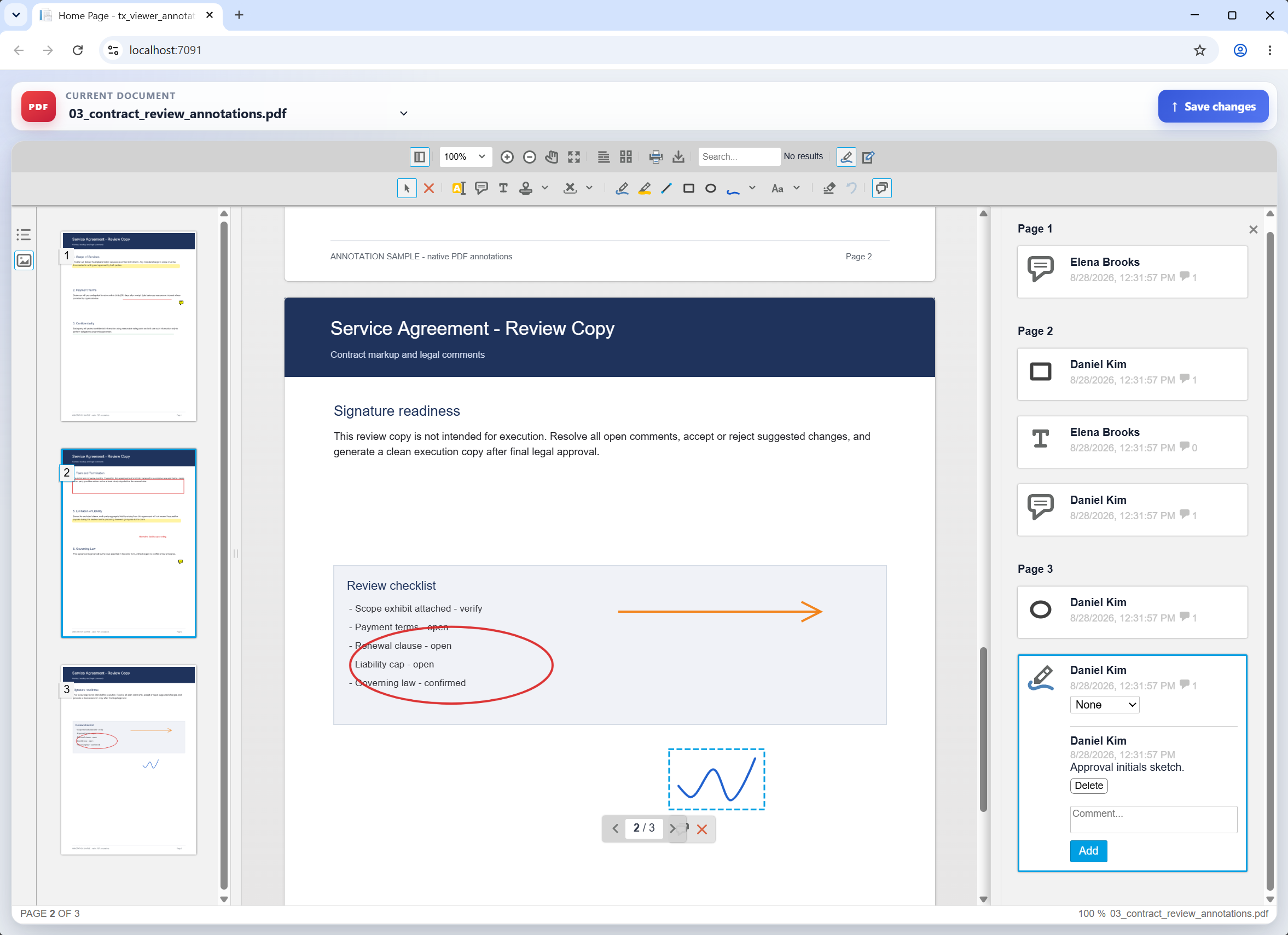
Task: Click the red X delete annotation icon
Action: 429,188
